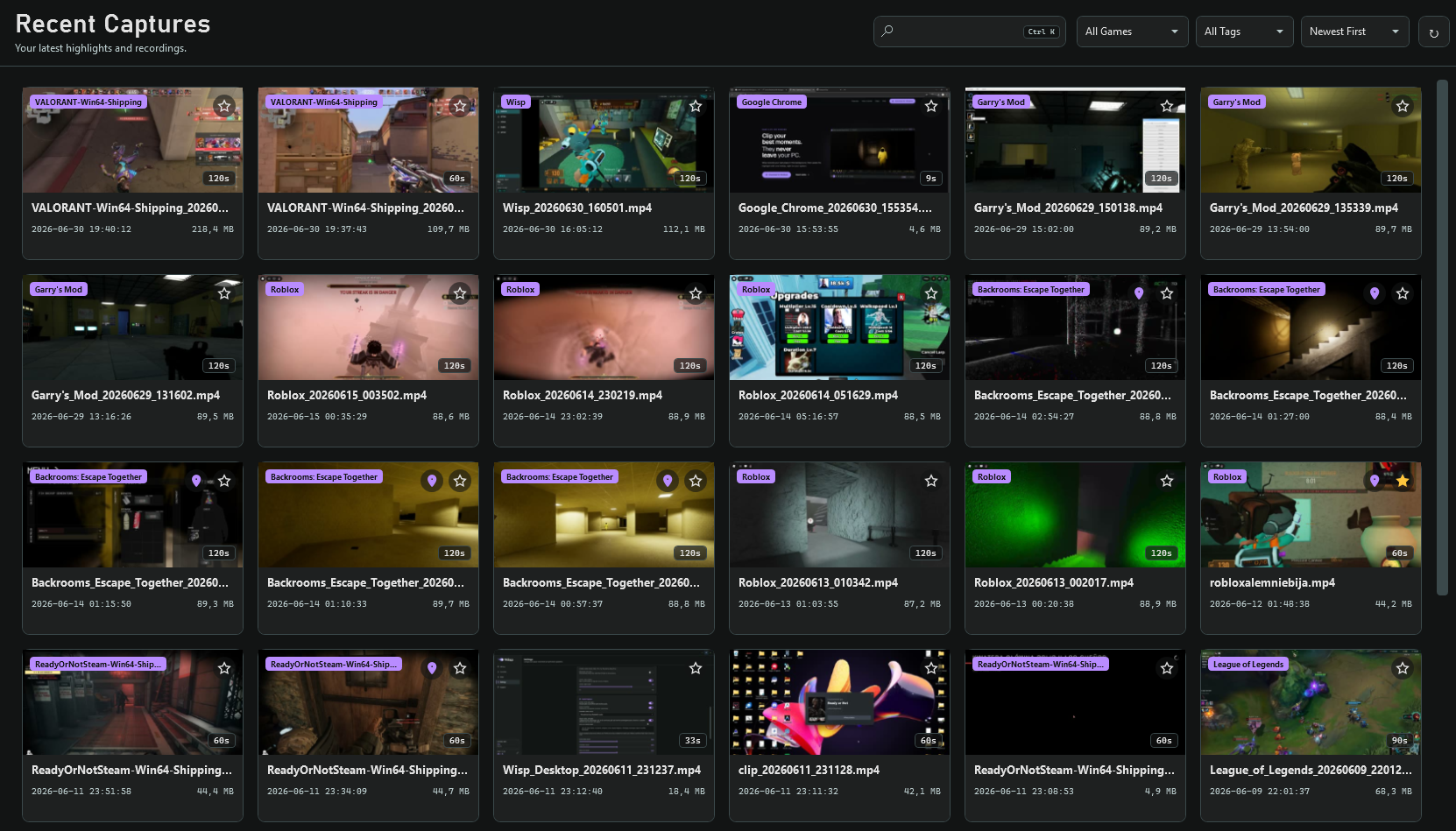This screenshot has width=1456, height=831.
Task: Toggle favorite on Backrooms 02:54:27 capture
Action: 1167,293
